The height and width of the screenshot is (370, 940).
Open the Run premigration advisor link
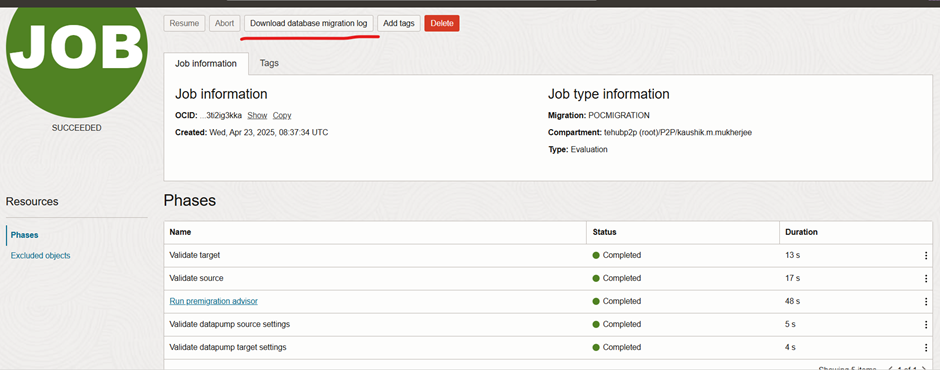(213, 301)
